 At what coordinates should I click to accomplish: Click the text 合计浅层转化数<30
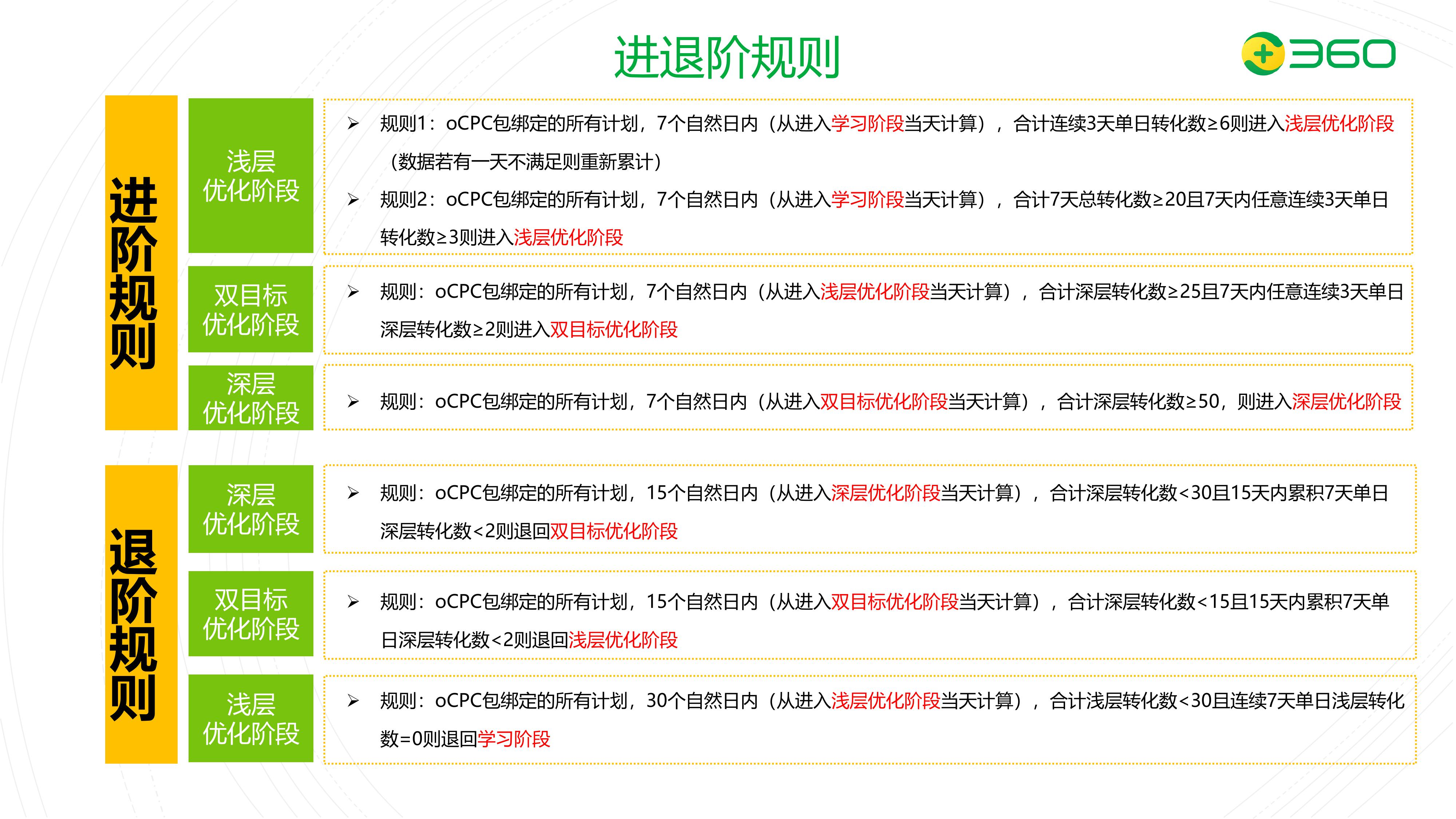pyautogui.click(x=1131, y=701)
